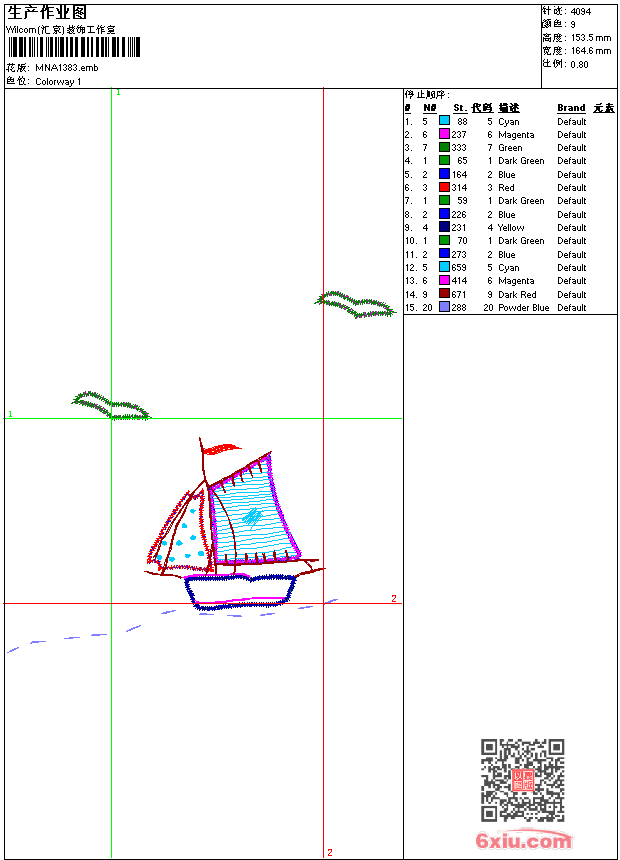Select the Yellow thread swatch in row 9

pos(444,227)
